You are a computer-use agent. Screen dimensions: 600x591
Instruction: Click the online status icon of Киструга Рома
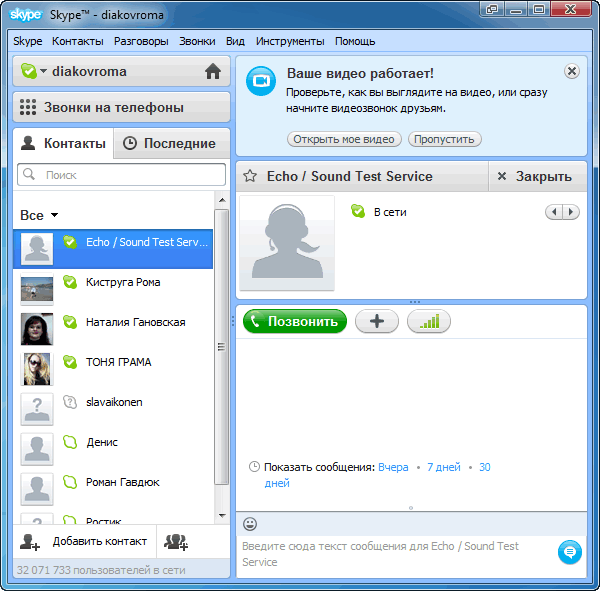tap(70, 282)
